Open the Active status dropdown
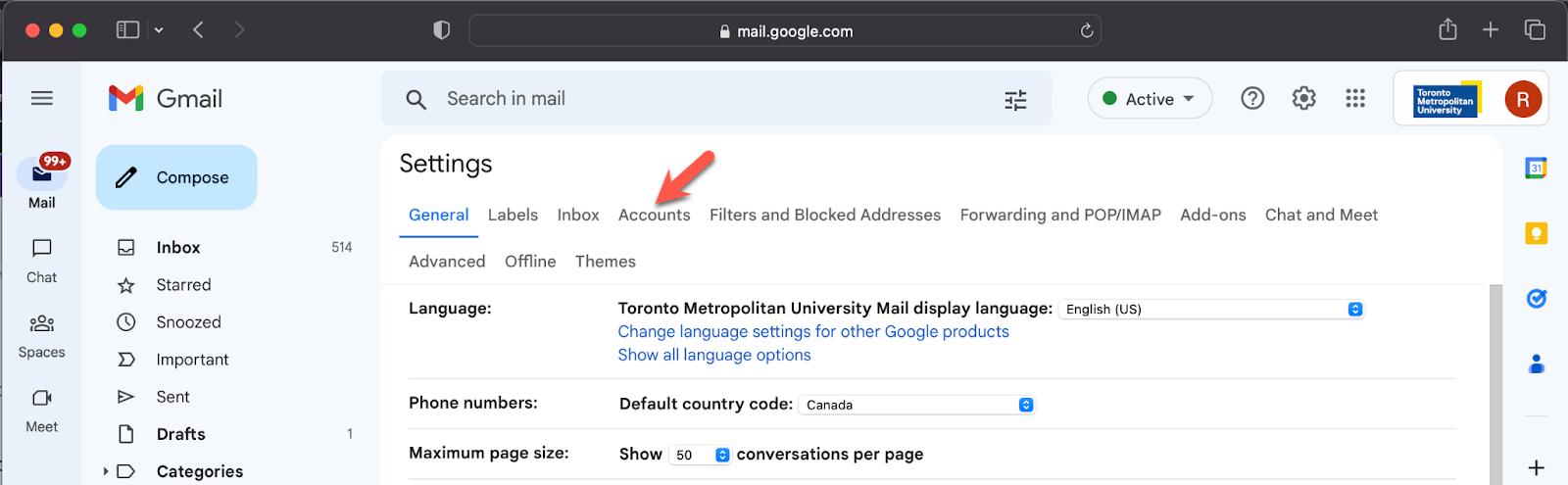This screenshot has height=485, width=1568. point(1150,99)
